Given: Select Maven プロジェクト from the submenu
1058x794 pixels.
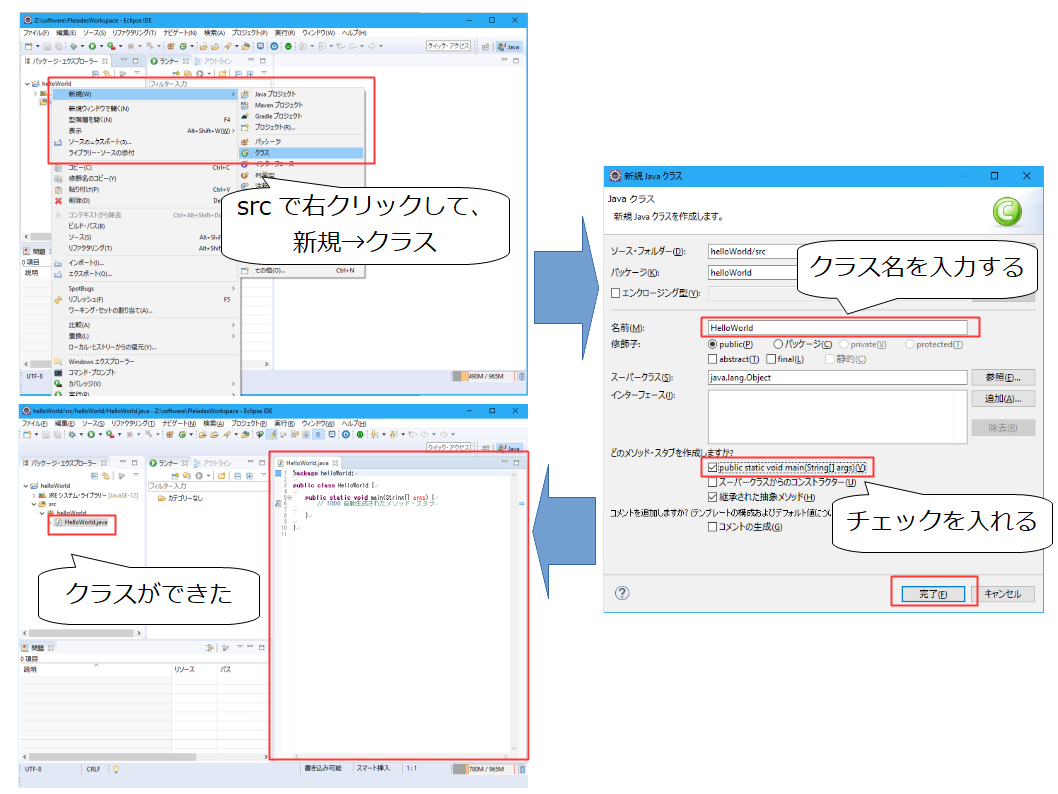Looking at the screenshot, I should coord(302,105).
